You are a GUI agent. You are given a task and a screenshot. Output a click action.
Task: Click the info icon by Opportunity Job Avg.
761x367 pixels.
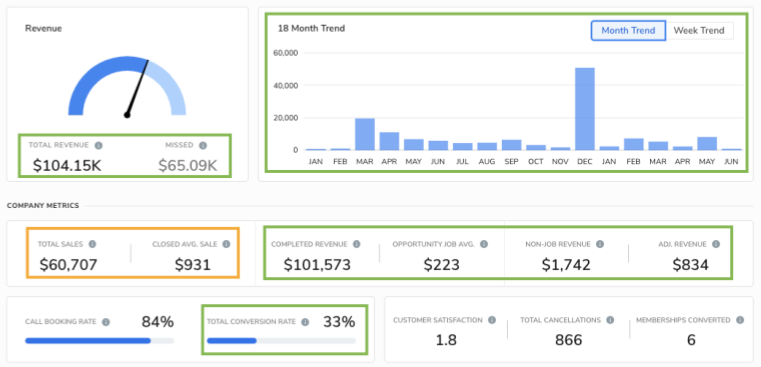point(484,244)
